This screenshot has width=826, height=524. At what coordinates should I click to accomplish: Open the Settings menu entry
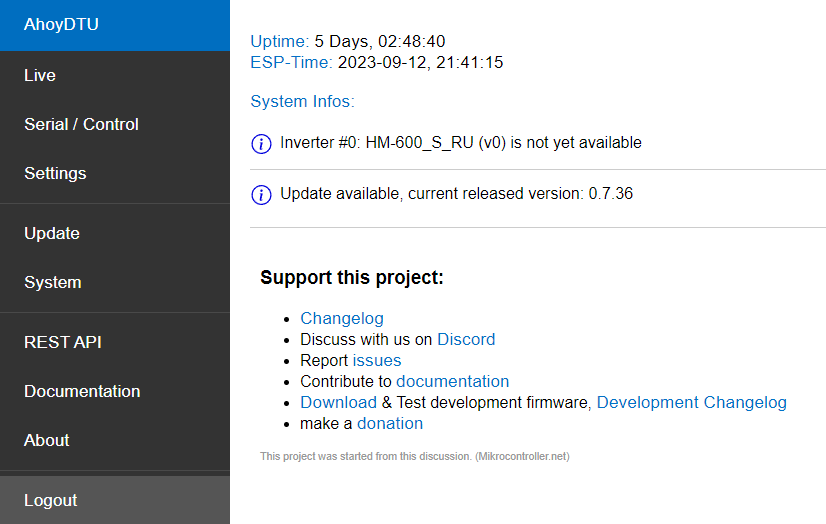tap(55, 173)
